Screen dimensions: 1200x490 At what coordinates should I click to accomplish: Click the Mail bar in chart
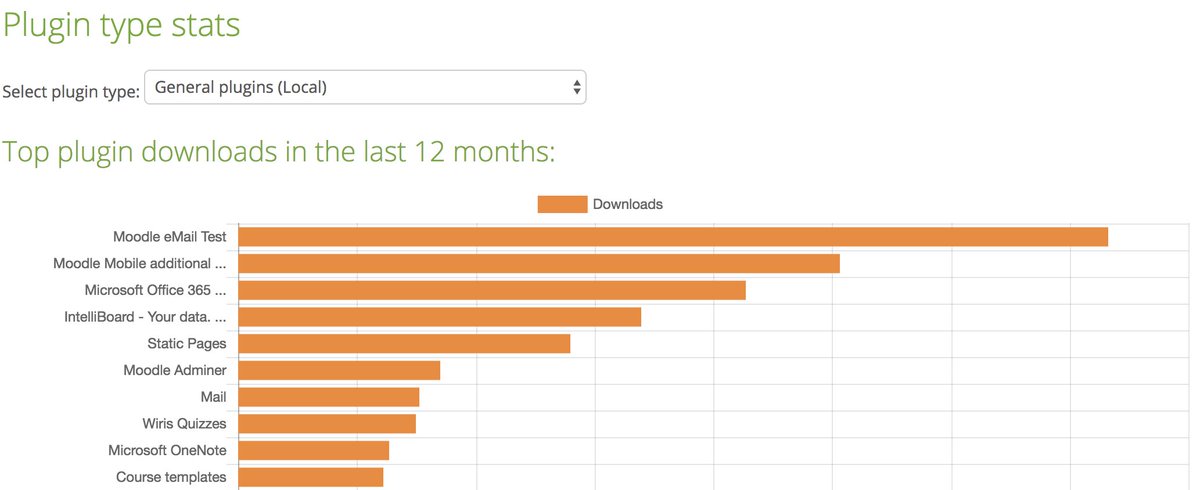coord(328,397)
